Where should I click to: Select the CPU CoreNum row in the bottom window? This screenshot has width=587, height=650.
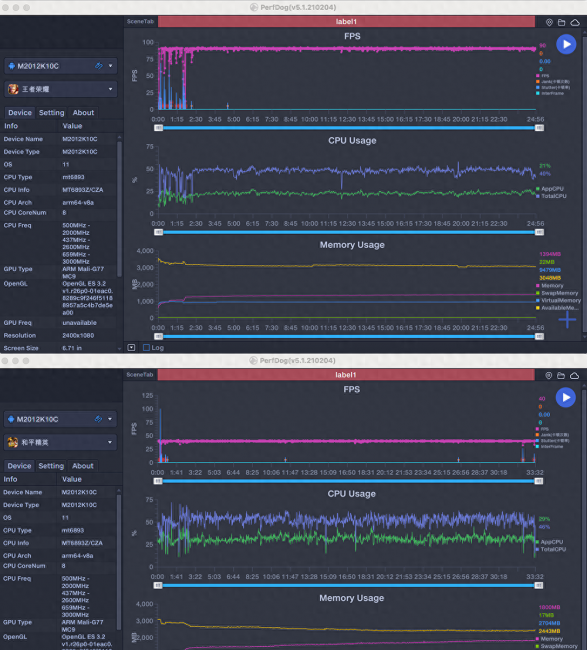pos(58,566)
